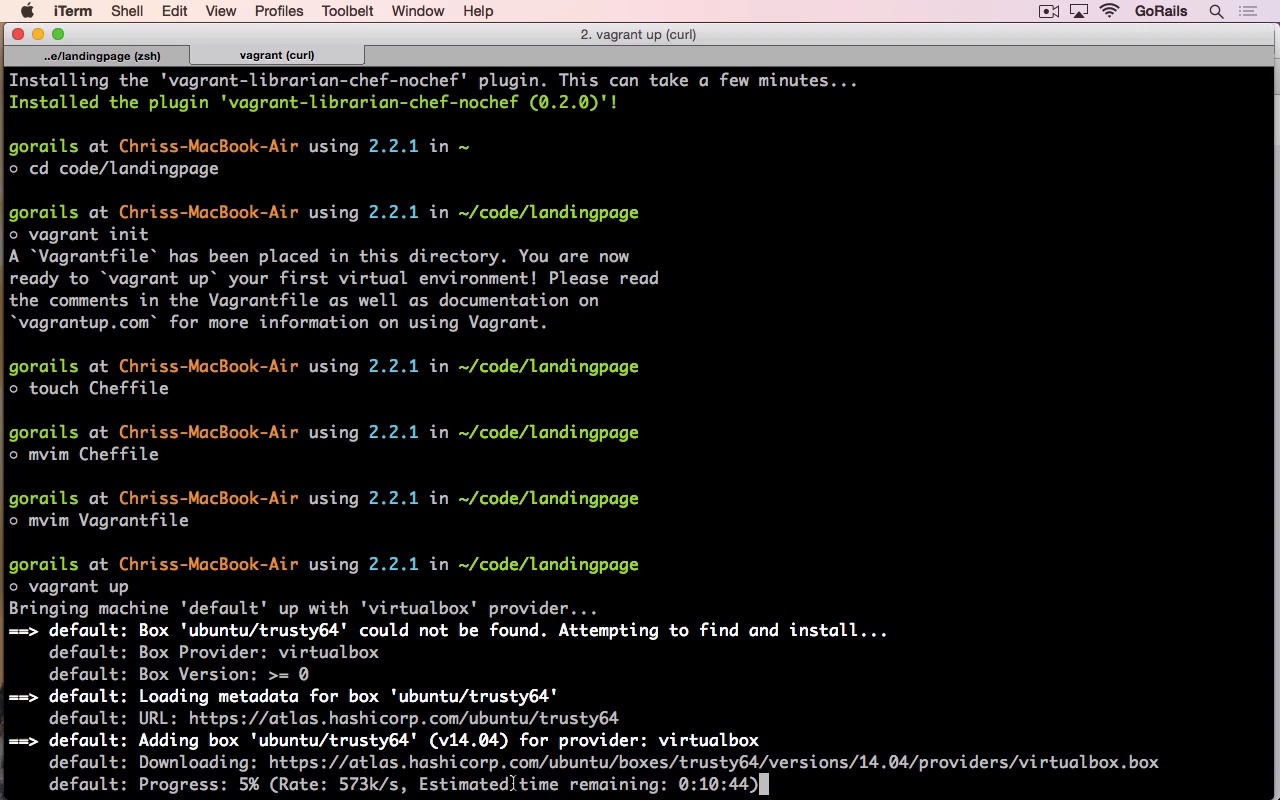Open the Apple menu

coord(27,11)
